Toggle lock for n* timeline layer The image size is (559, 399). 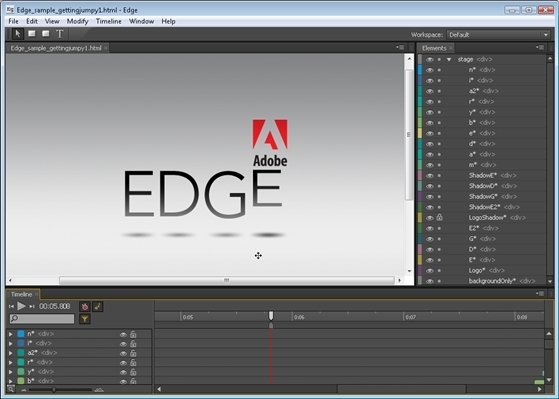point(133,334)
